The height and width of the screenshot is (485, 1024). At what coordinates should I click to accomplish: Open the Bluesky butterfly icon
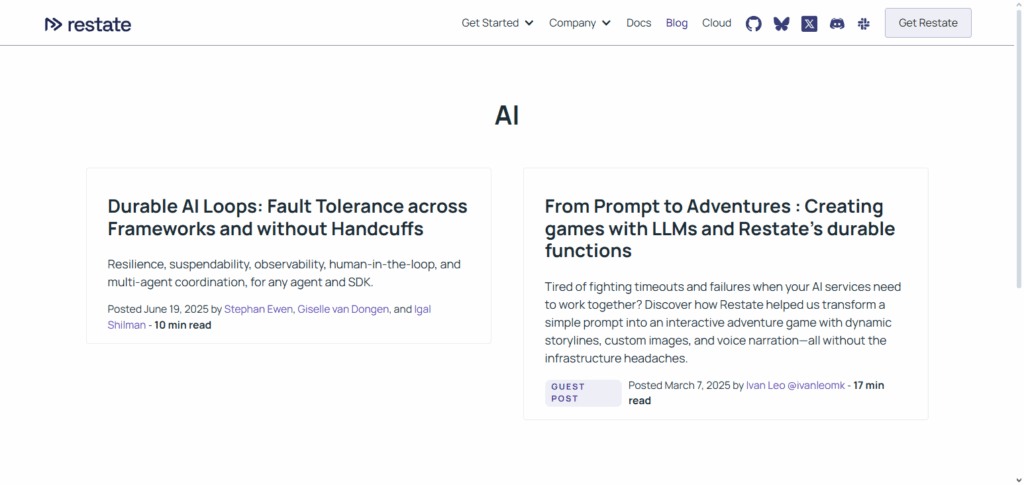click(781, 24)
